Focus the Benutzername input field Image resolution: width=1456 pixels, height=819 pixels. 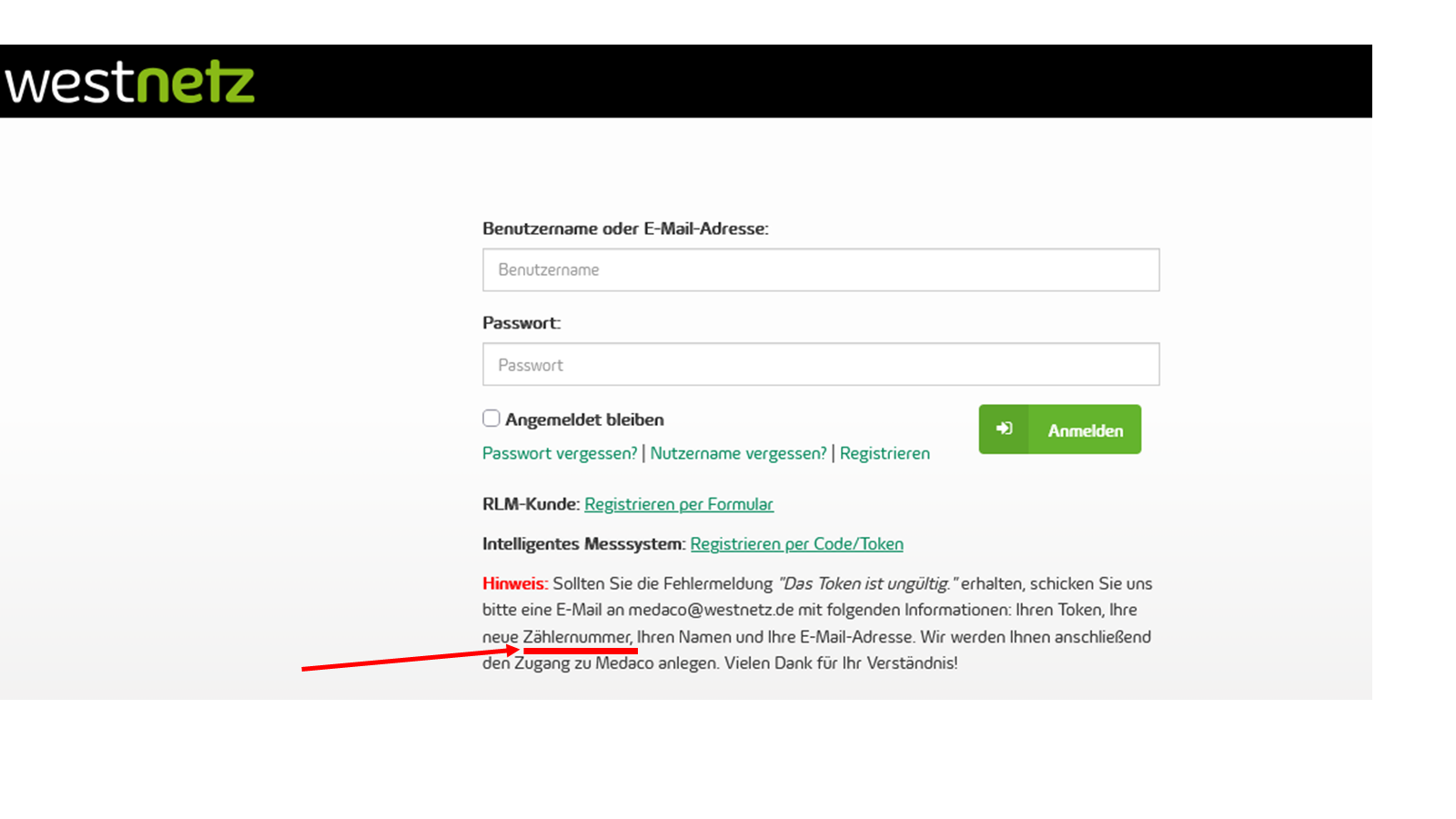(x=821, y=270)
